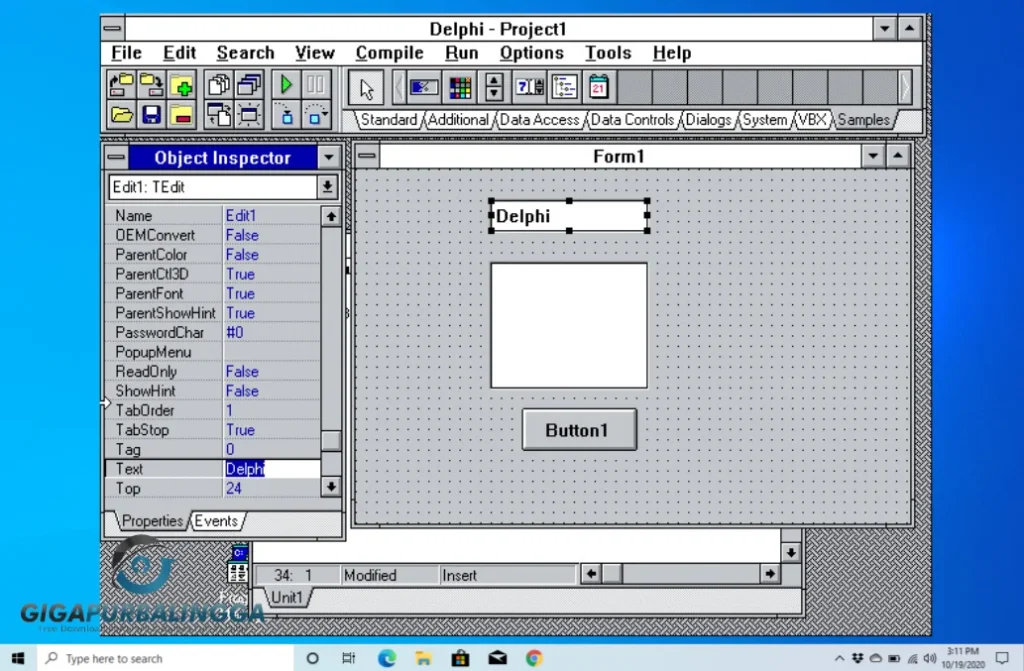
Task: Select the ColorGrid color palette component
Action: pos(461,87)
